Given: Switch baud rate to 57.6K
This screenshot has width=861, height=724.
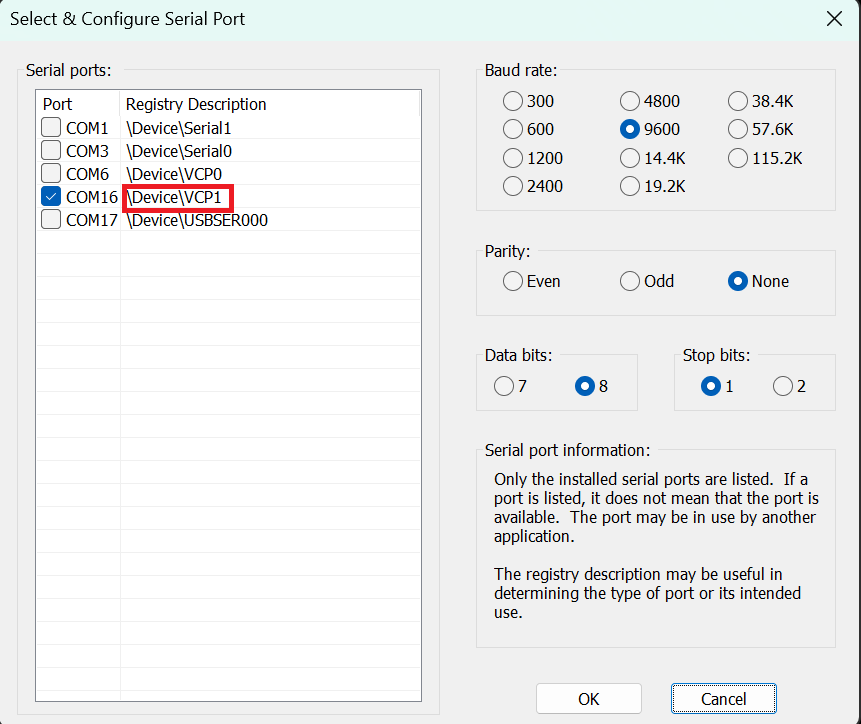Looking at the screenshot, I should pos(738,129).
